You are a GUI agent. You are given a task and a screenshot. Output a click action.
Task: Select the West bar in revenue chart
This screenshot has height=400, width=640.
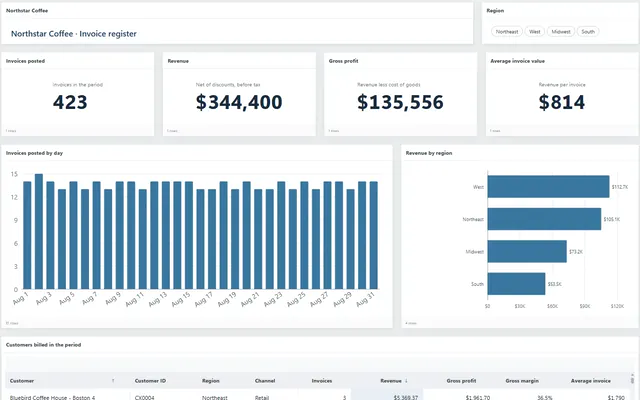[x=548, y=187]
